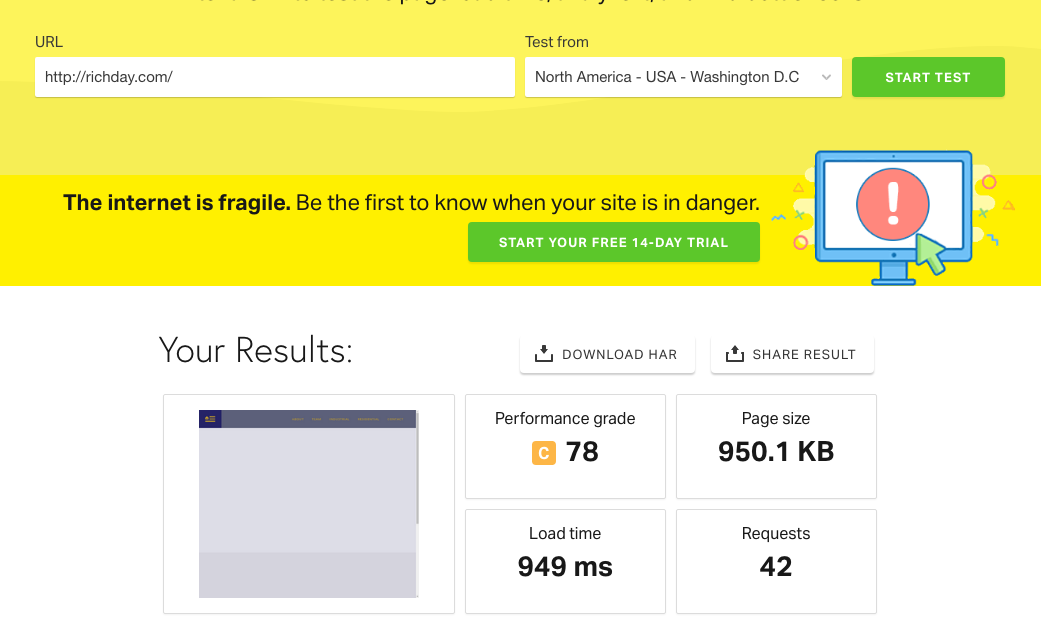The width and height of the screenshot is (1041, 633).
Task: Expand the Test from location chevron
Action: point(826,77)
